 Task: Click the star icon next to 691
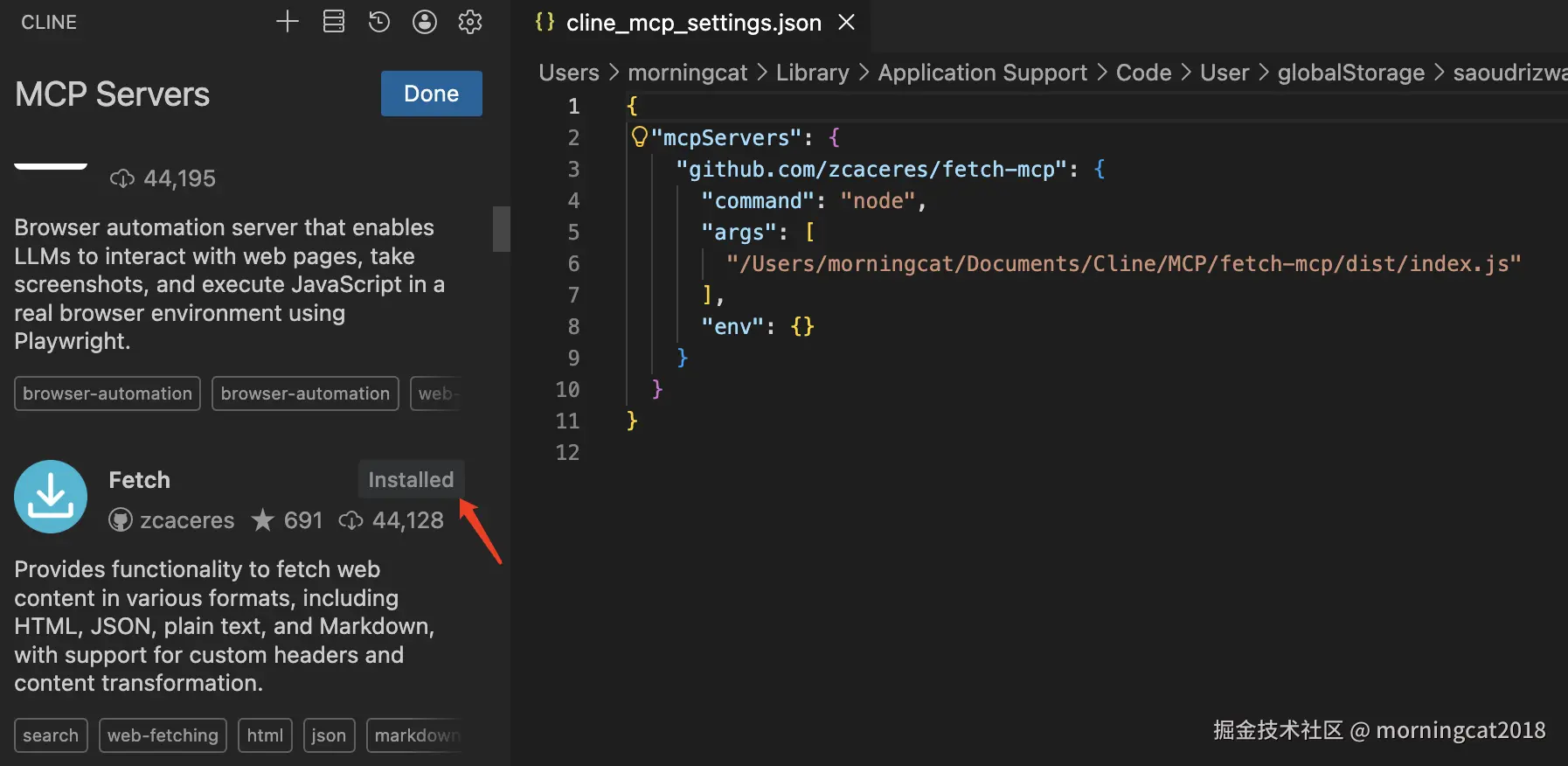point(262,520)
